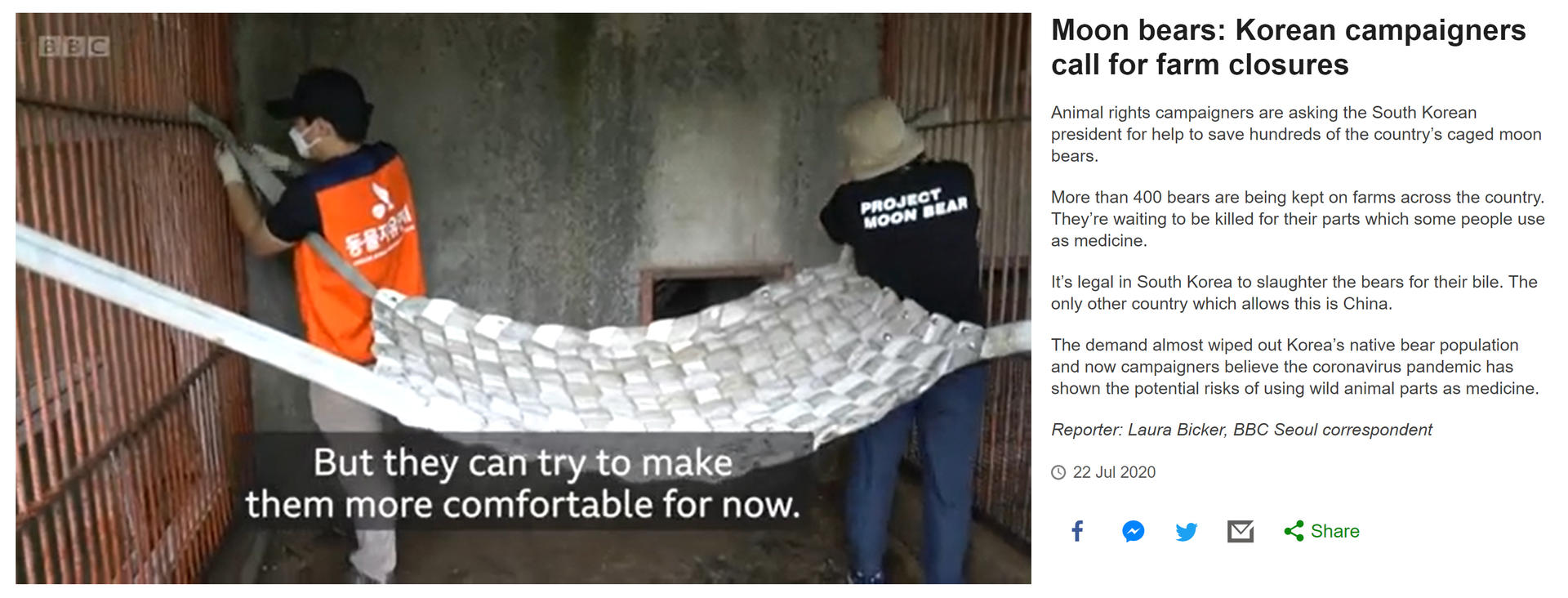Click the paragraph about legal bile slaughter
1568x598 pixels.
click(x=1294, y=292)
